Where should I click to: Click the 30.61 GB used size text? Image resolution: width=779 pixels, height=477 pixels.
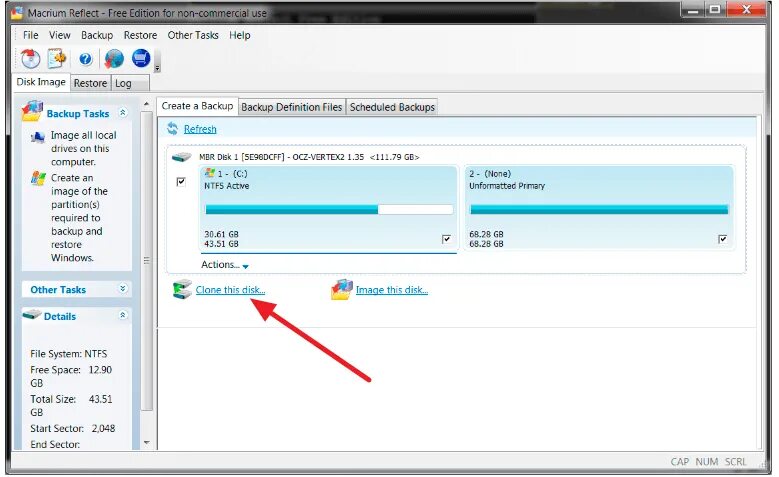(221, 234)
